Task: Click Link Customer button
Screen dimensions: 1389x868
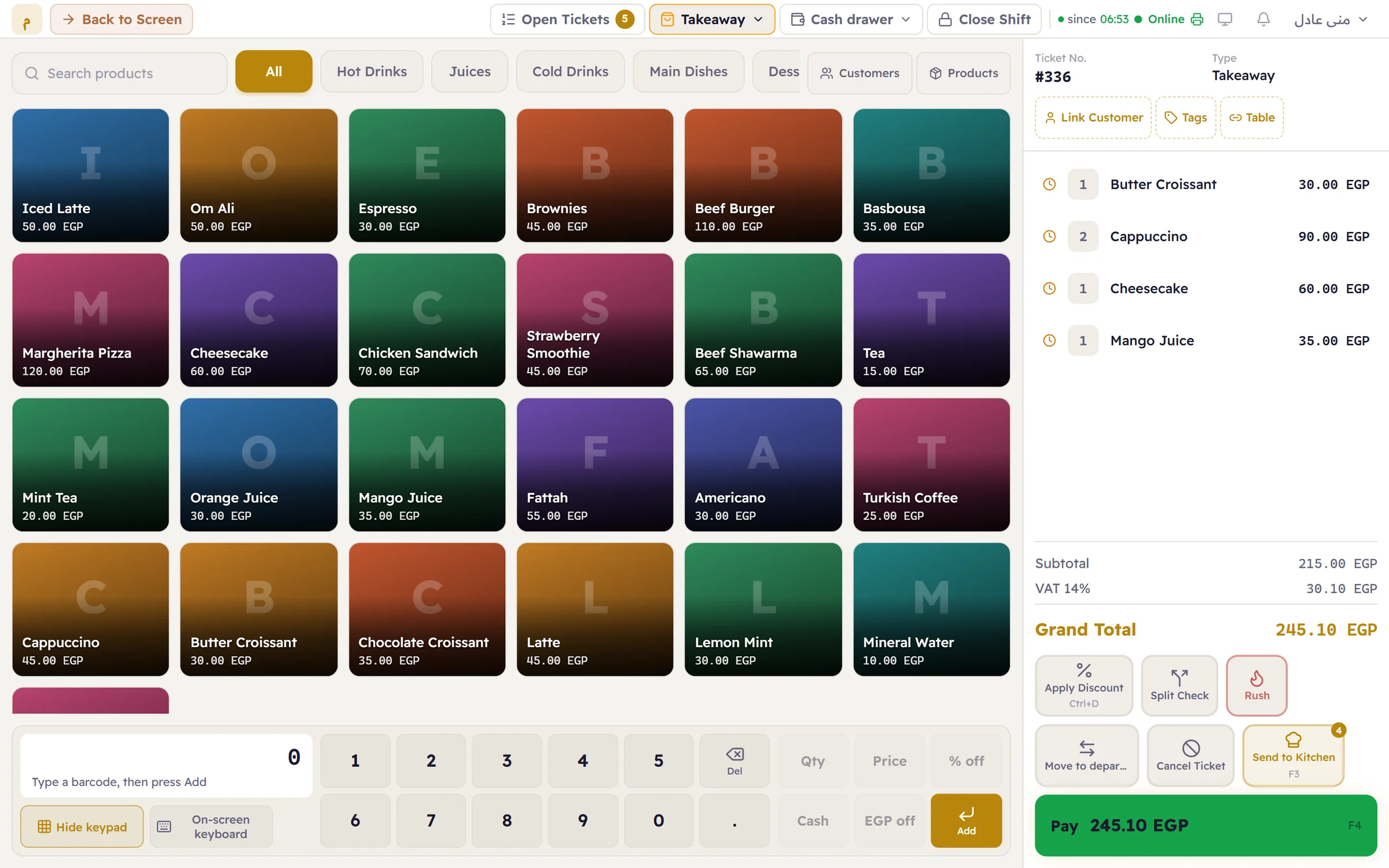Action: [1093, 117]
